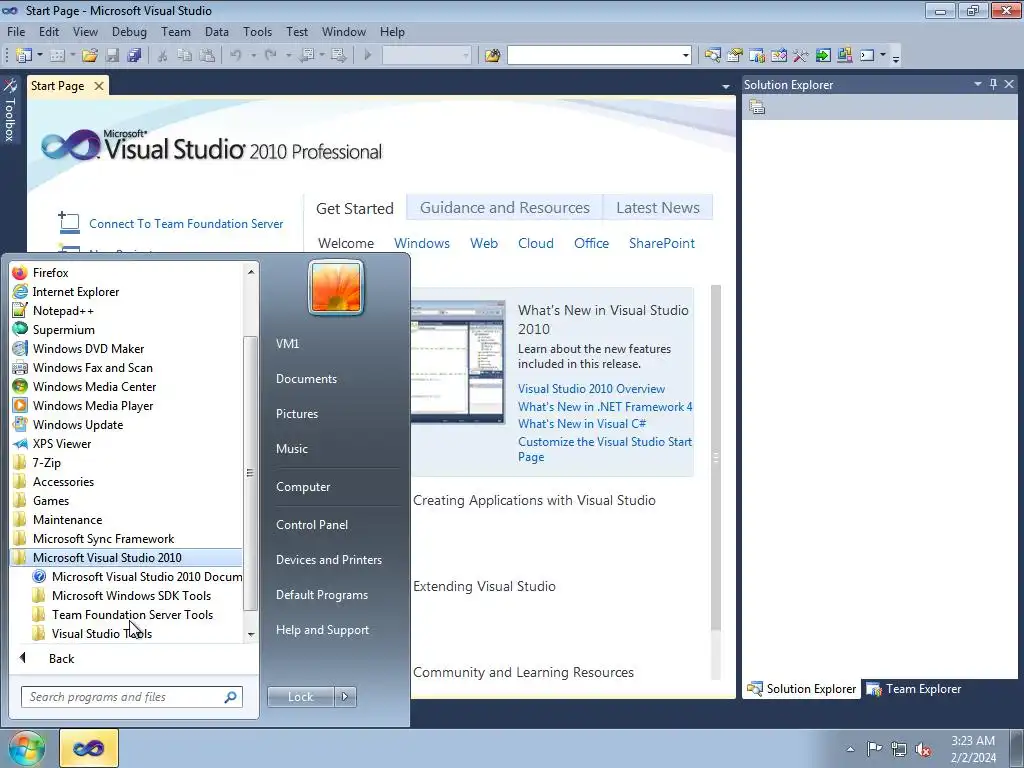Click the Find in Files binoculars icon
The height and width of the screenshot is (768, 1024).
492,56
